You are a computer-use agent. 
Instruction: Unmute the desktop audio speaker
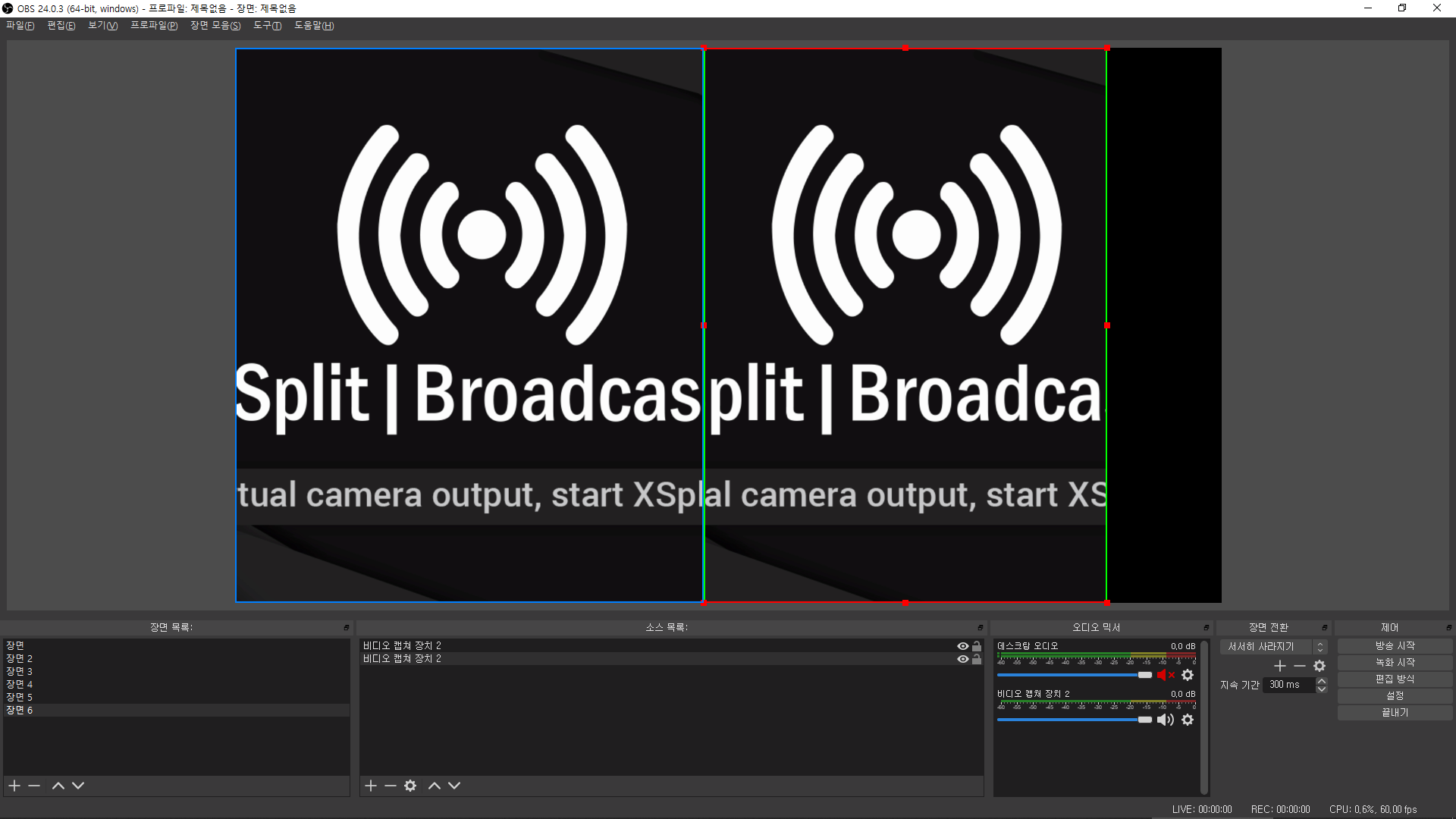[x=1165, y=675]
